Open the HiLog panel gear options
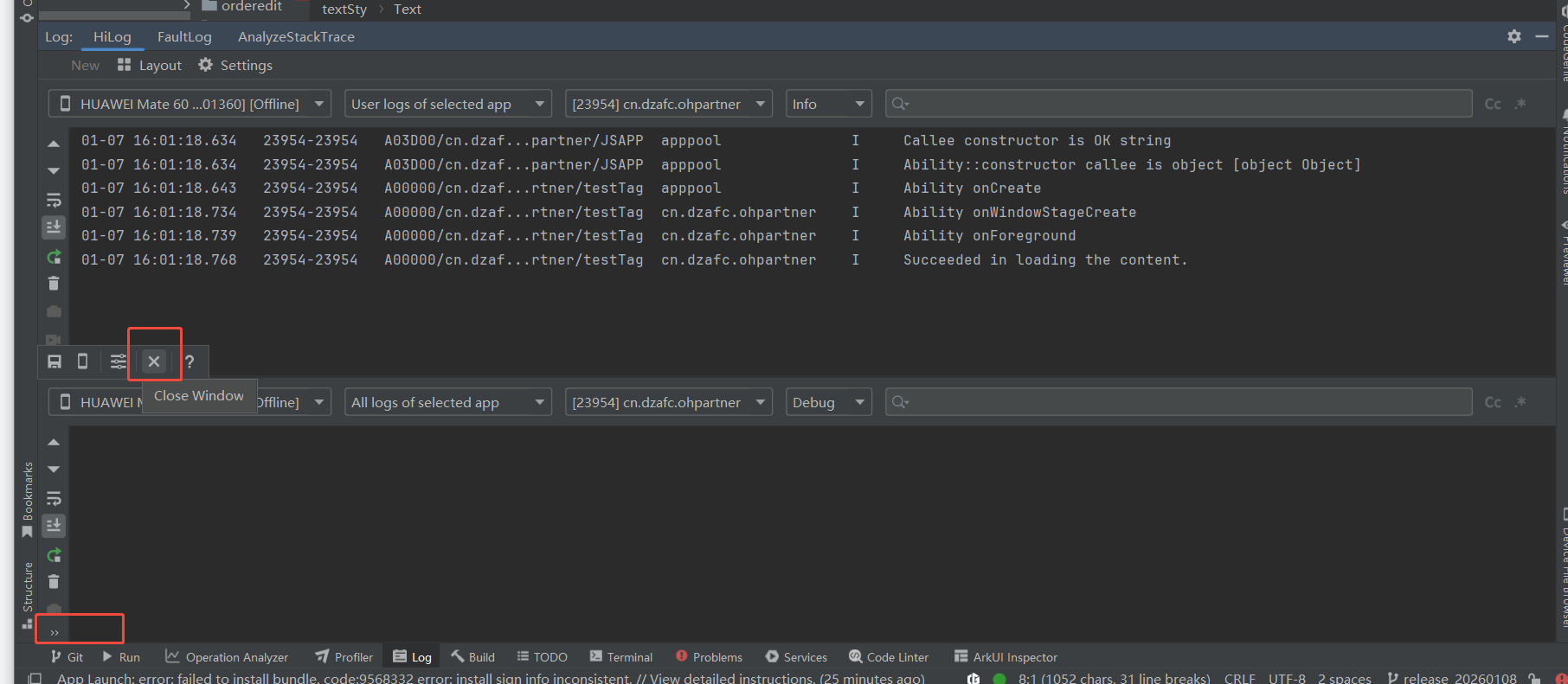 click(x=1513, y=36)
